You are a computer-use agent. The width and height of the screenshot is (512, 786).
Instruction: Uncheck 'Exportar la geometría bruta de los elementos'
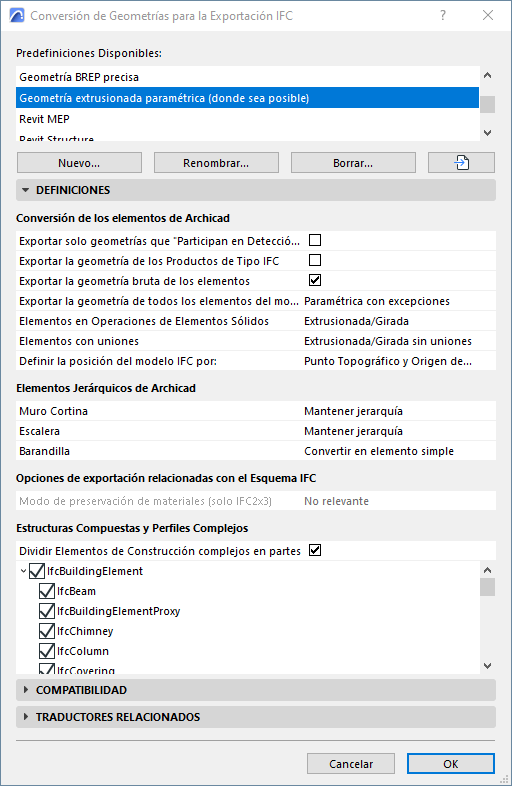[315, 281]
